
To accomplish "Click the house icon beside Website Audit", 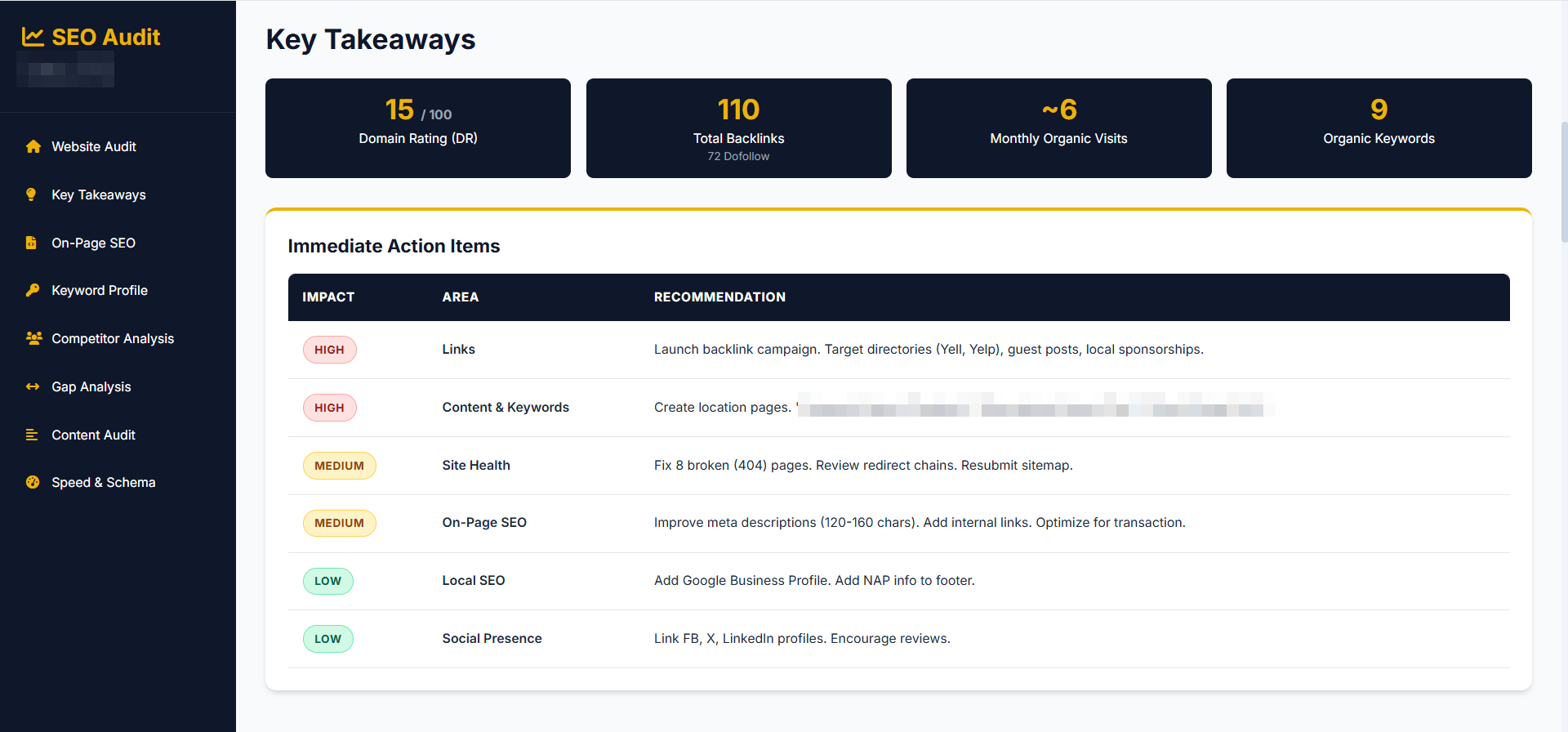I will [33, 146].
